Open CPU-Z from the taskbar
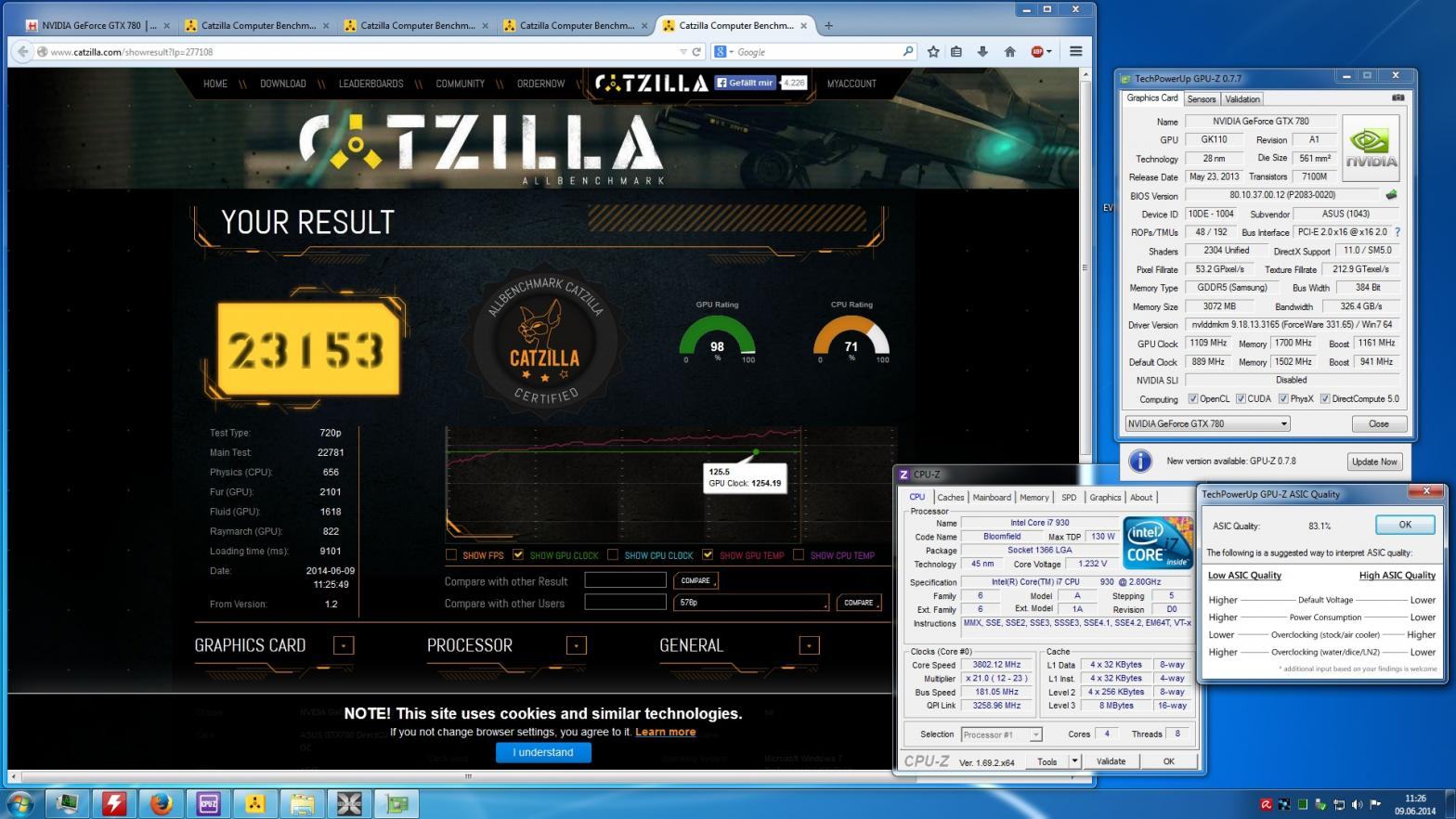The width and height of the screenshot is (1456, 819). point(209,803)
